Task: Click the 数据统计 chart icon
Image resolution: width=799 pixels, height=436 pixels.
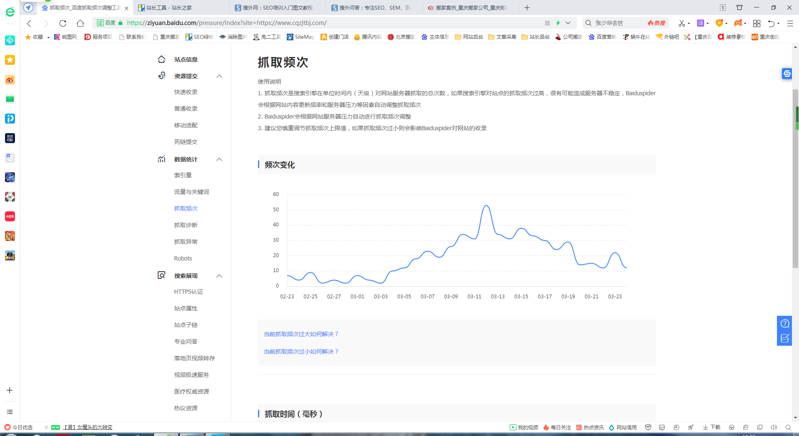Action: coord(161,159)
